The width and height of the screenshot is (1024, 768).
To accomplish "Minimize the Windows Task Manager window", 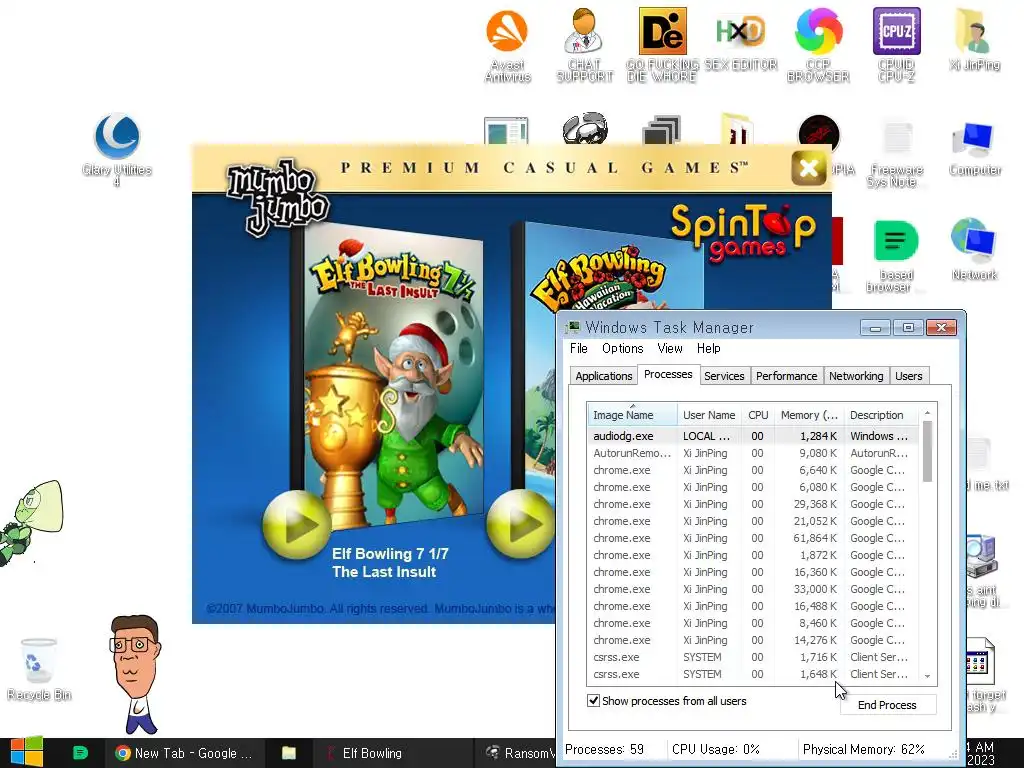I will click(875, 327).
